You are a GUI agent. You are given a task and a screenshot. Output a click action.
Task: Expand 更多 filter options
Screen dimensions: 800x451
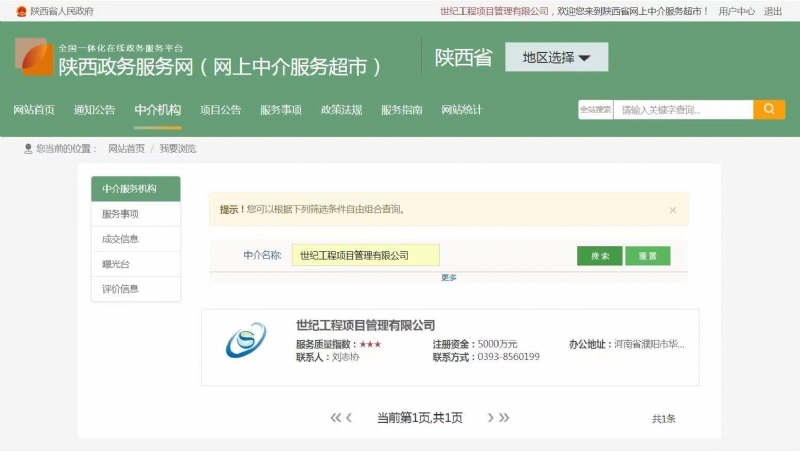click(x=448, y=278)
